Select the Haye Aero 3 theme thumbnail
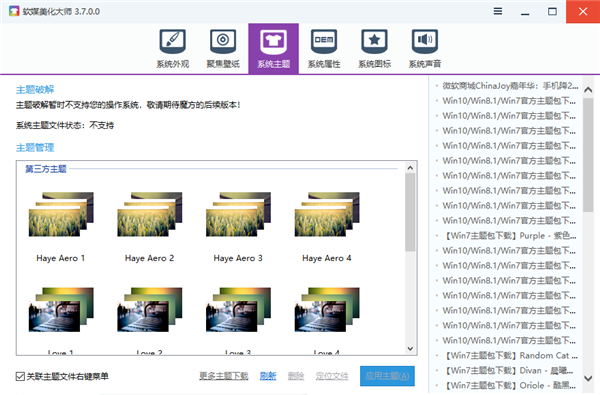The image size is (600, 395). 238,214
